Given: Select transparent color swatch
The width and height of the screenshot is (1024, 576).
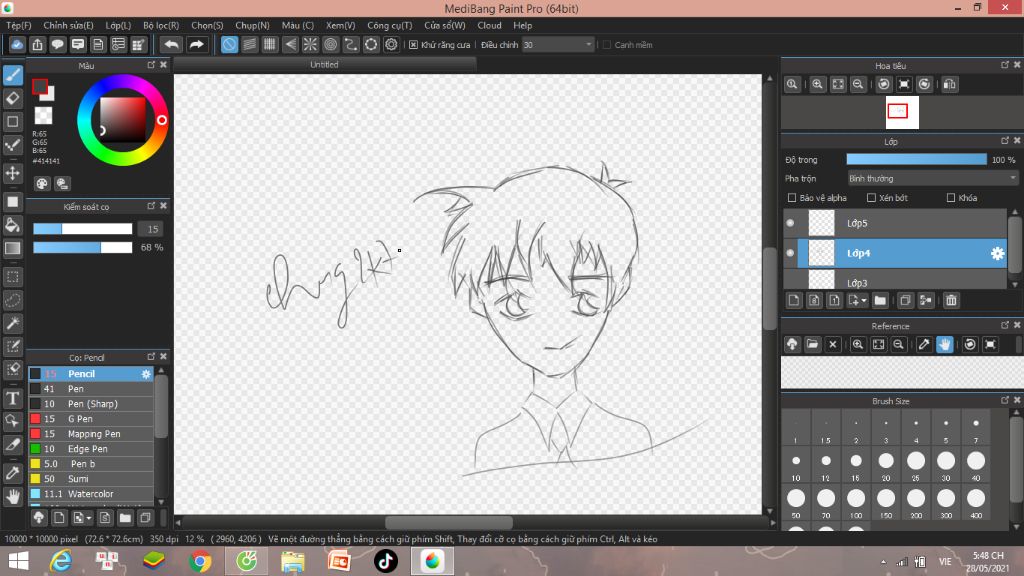Looking at the screenshot, I should click(x=43, y=116).
